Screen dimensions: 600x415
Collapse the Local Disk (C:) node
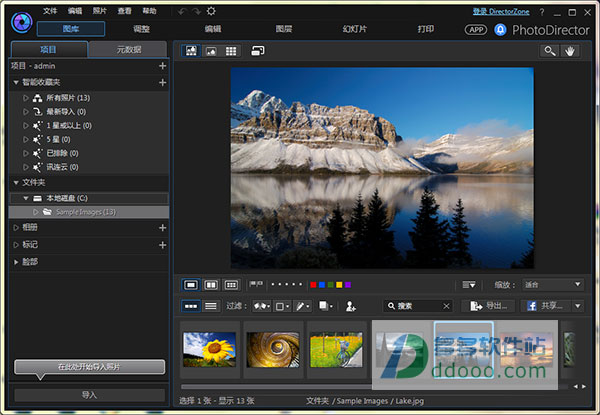point(26,198)
